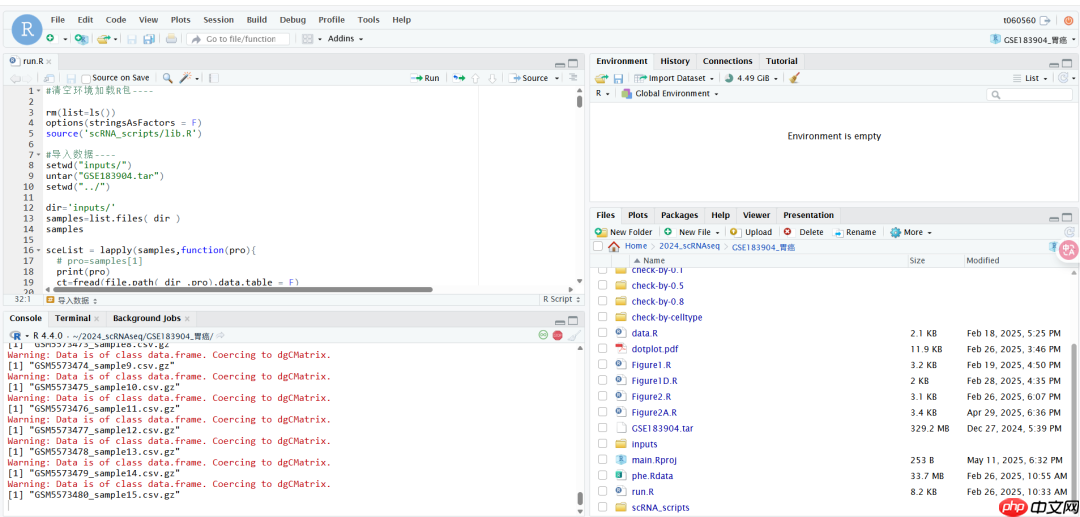Tick the checkbox beside phe.Rdata

[x=603, y=475]
